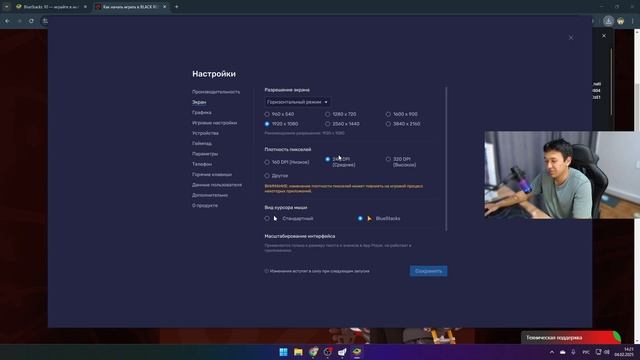Image resolution: width=640 pixels, height=360 pixels.
Task: Open the Горячие клавиши section
Action: [212, 174]
